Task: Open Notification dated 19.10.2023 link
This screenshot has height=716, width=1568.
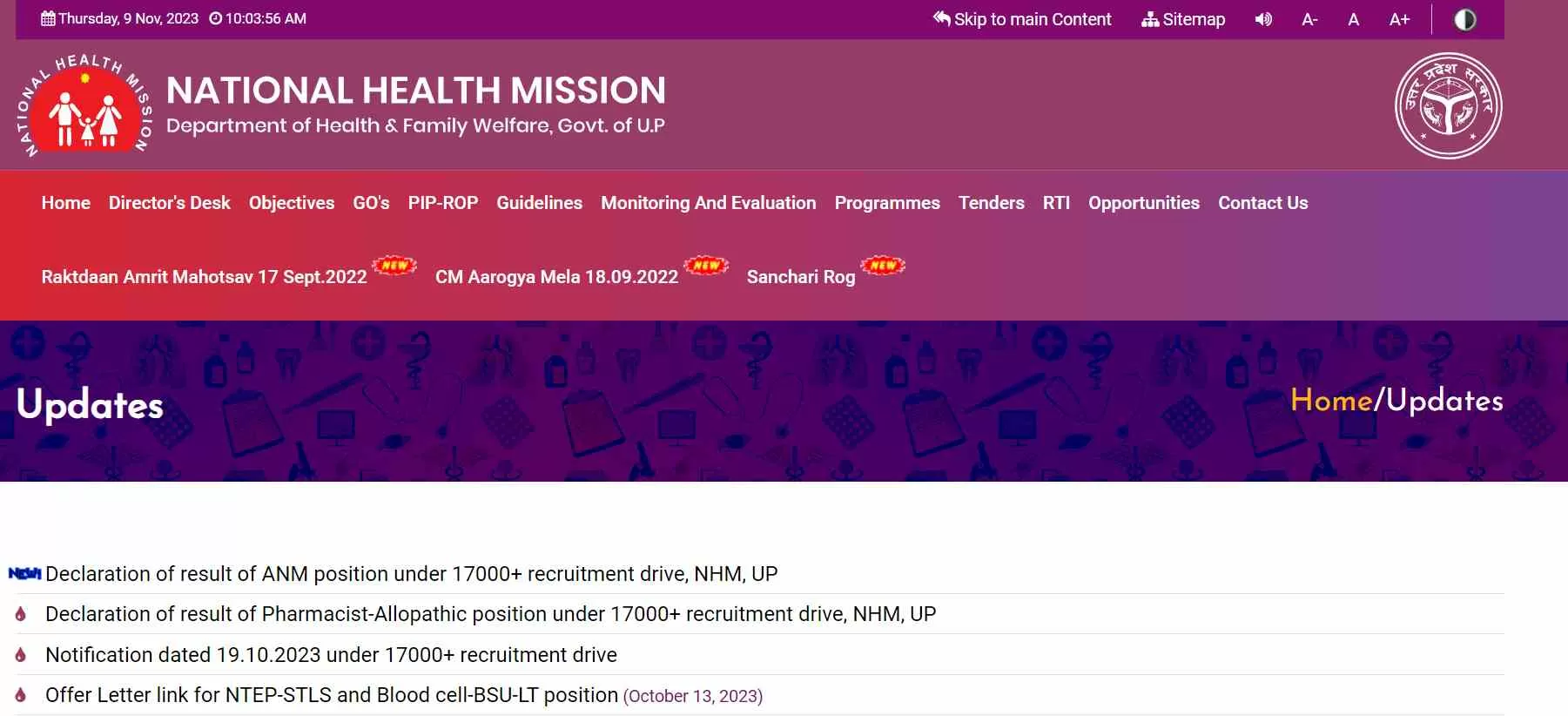Action: coord(331,655)
